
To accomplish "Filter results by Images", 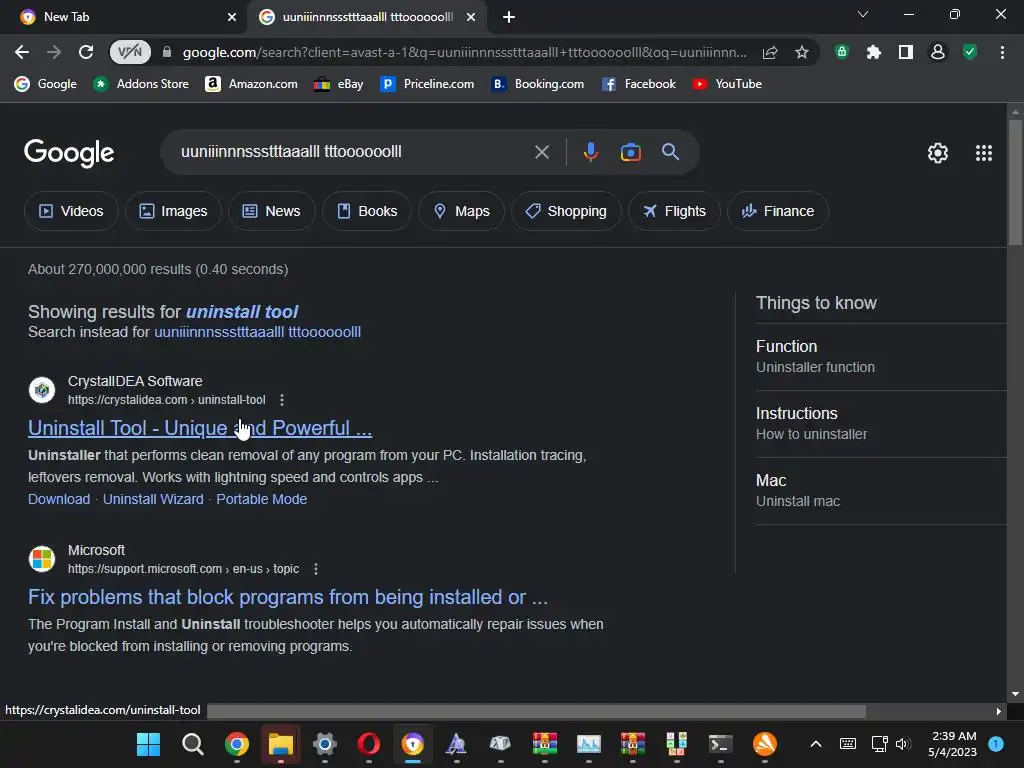I will point(173,211).
